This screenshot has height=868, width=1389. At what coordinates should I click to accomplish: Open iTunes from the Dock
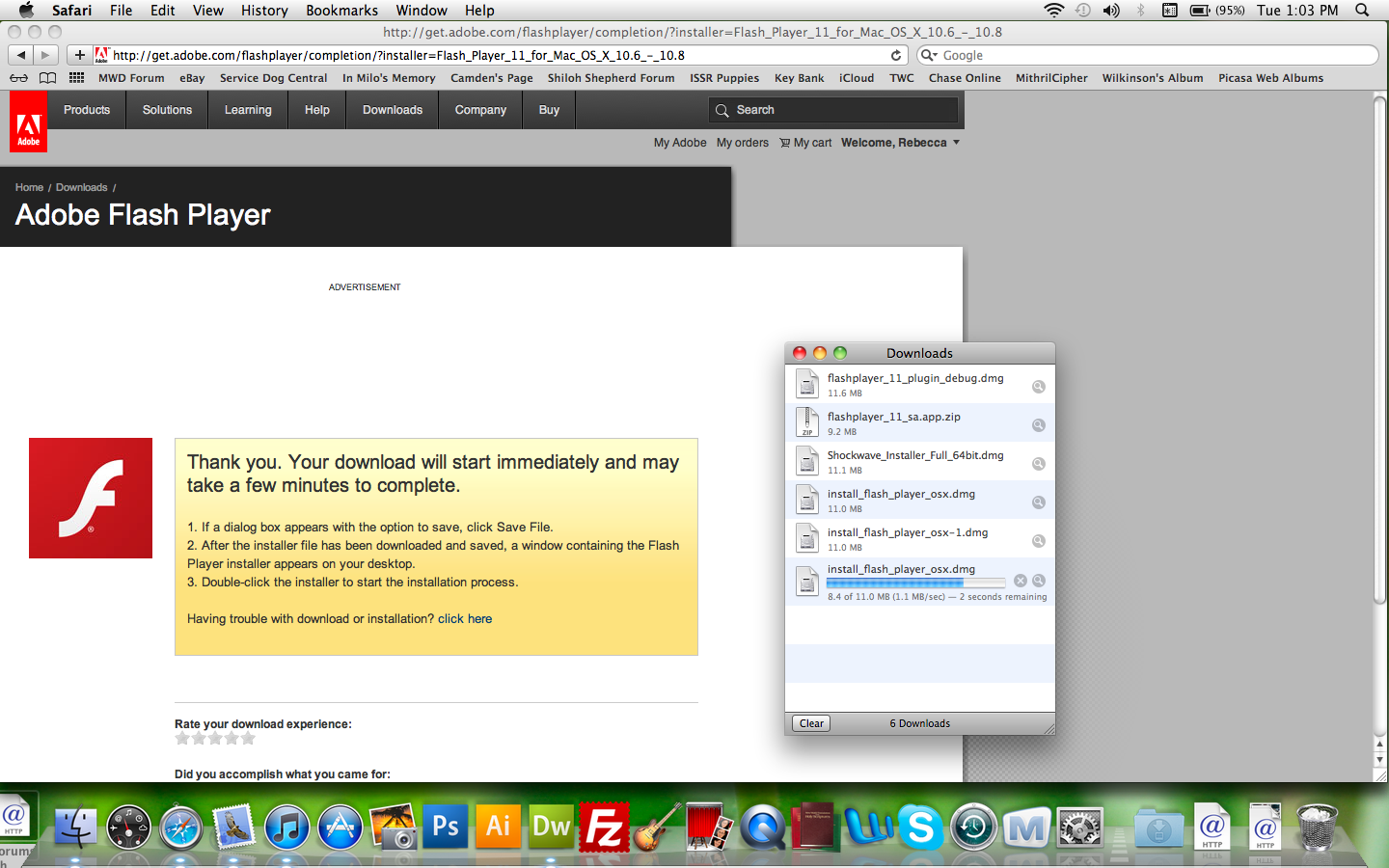click(286, 827)
